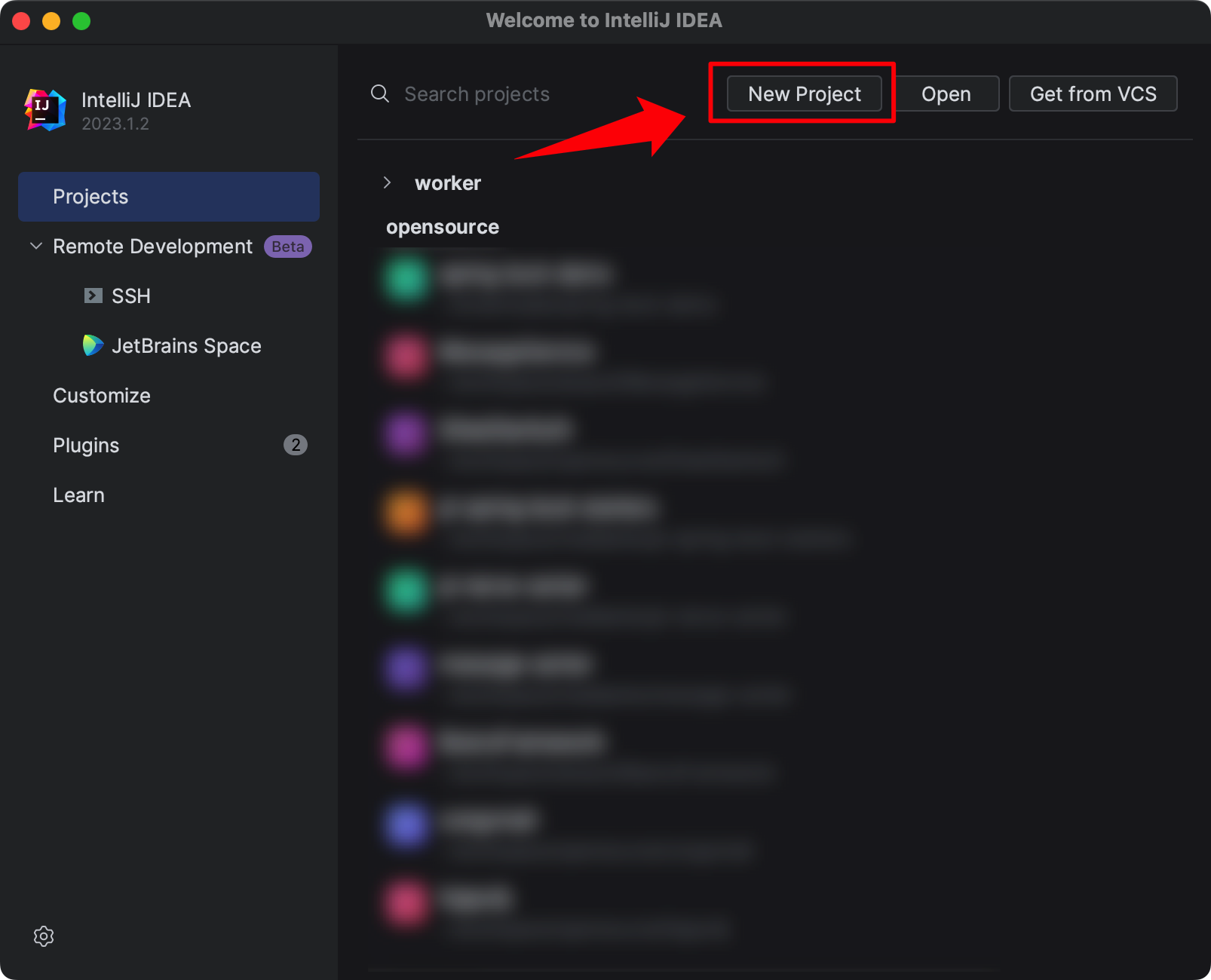
Task: Click the IntelliJ IDEA logo
Action: click(x=45, y=110)
